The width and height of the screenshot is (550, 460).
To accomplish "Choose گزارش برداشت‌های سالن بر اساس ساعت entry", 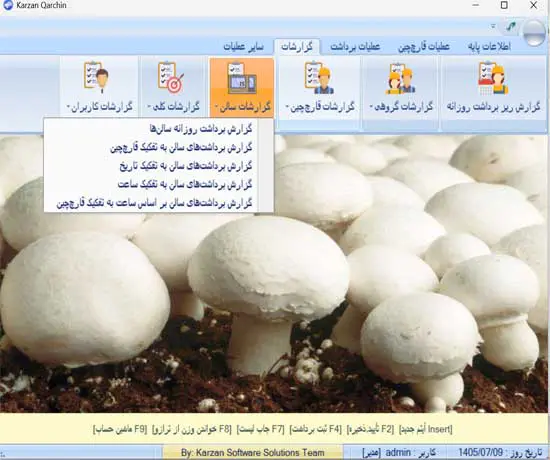I will point(154,203).
